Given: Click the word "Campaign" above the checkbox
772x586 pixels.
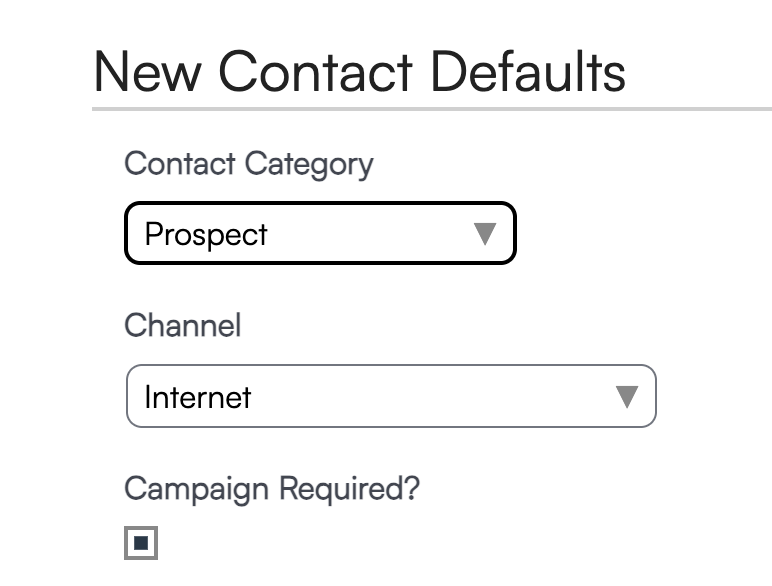Looking at the screenshot, I should (x=197, y=489).
